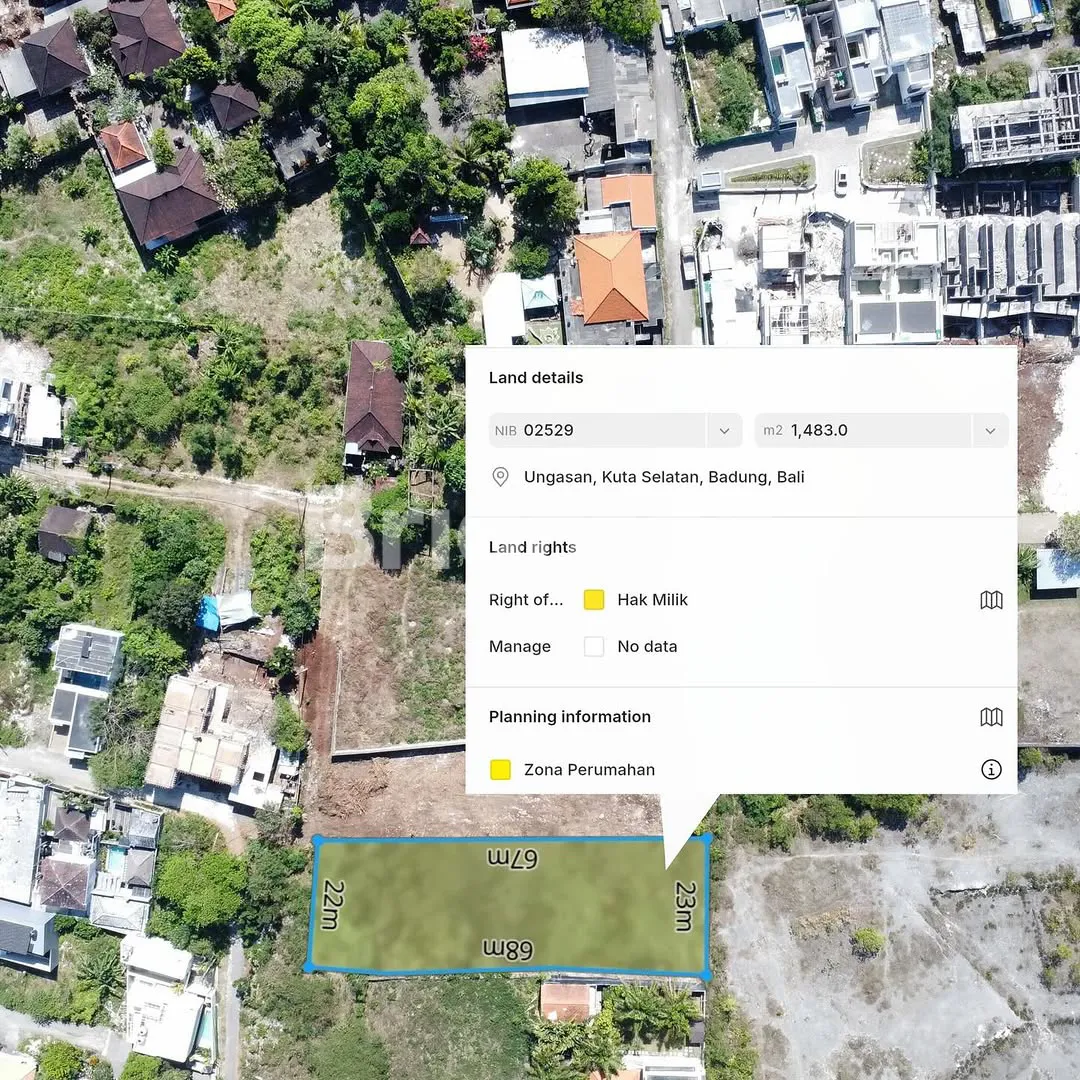Click the Ungasan, Kuta Selatan address text
Viewport: 1080px width, 1080px height.
[x=664, y=477]
